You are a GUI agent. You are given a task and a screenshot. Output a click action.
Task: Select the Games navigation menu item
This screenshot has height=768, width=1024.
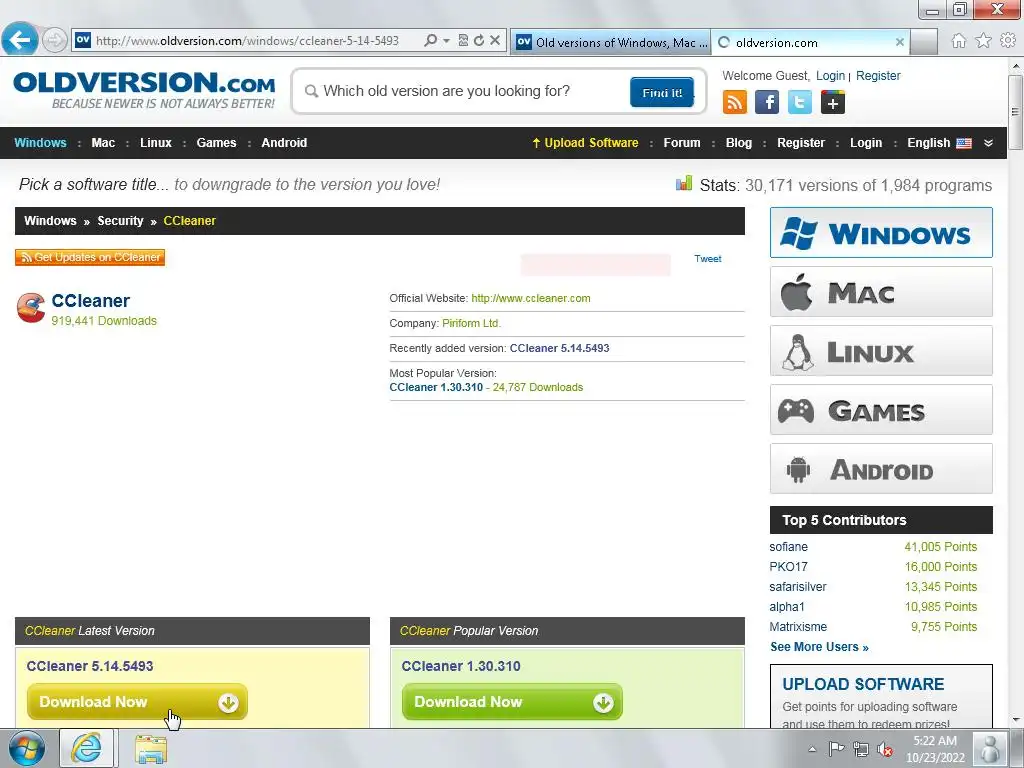216,143
